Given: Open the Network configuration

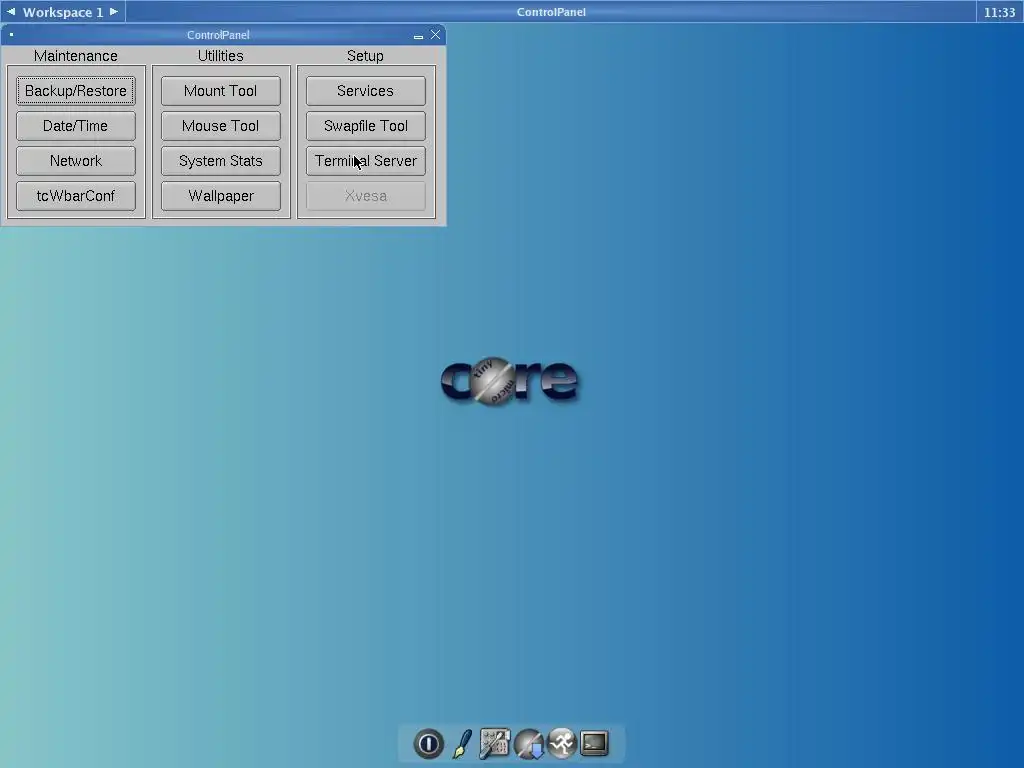Looking at the screenshot, I should coord(76,161).
